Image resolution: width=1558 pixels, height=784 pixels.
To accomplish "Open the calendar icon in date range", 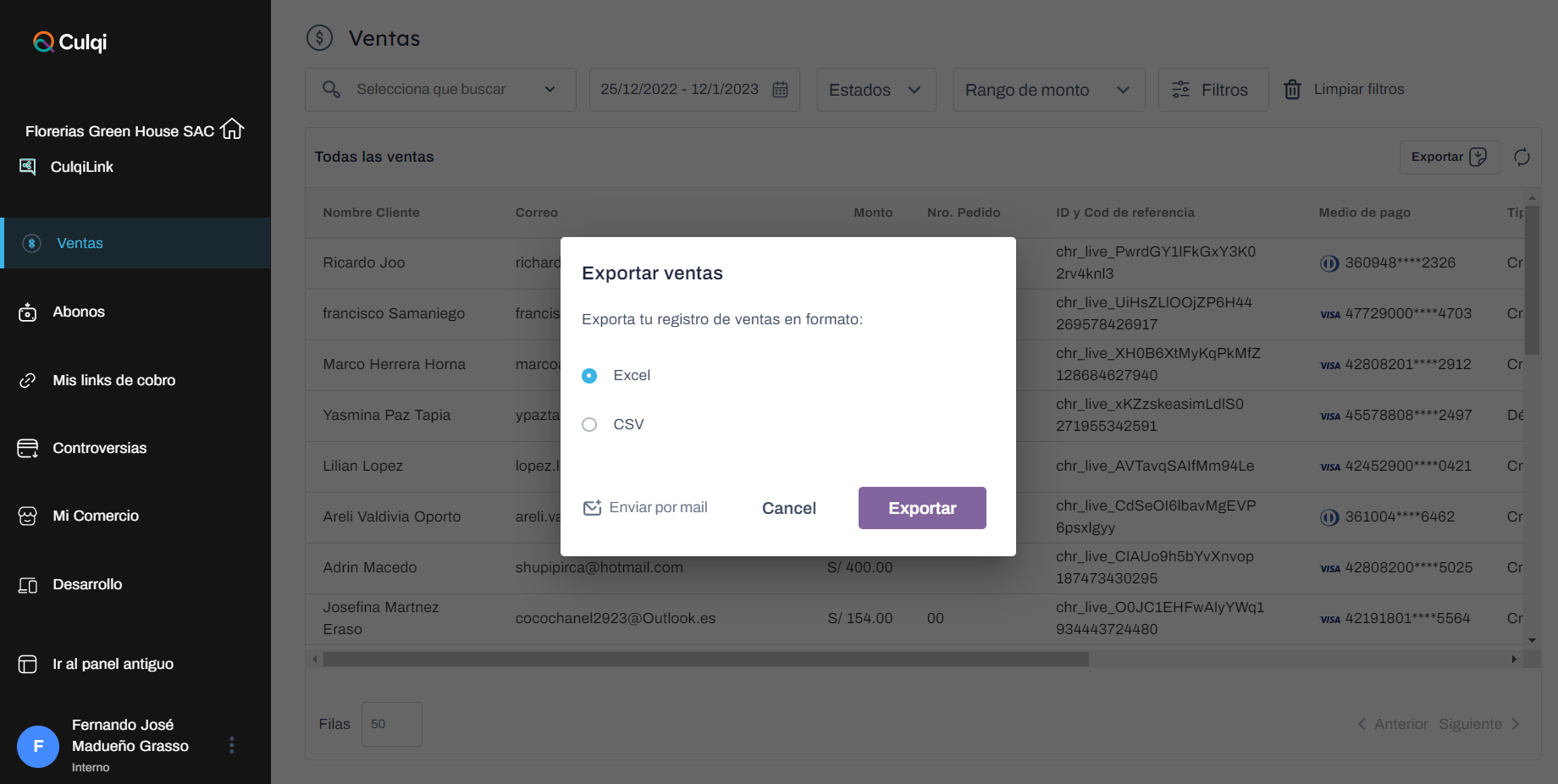I will (x=780, y=90).
